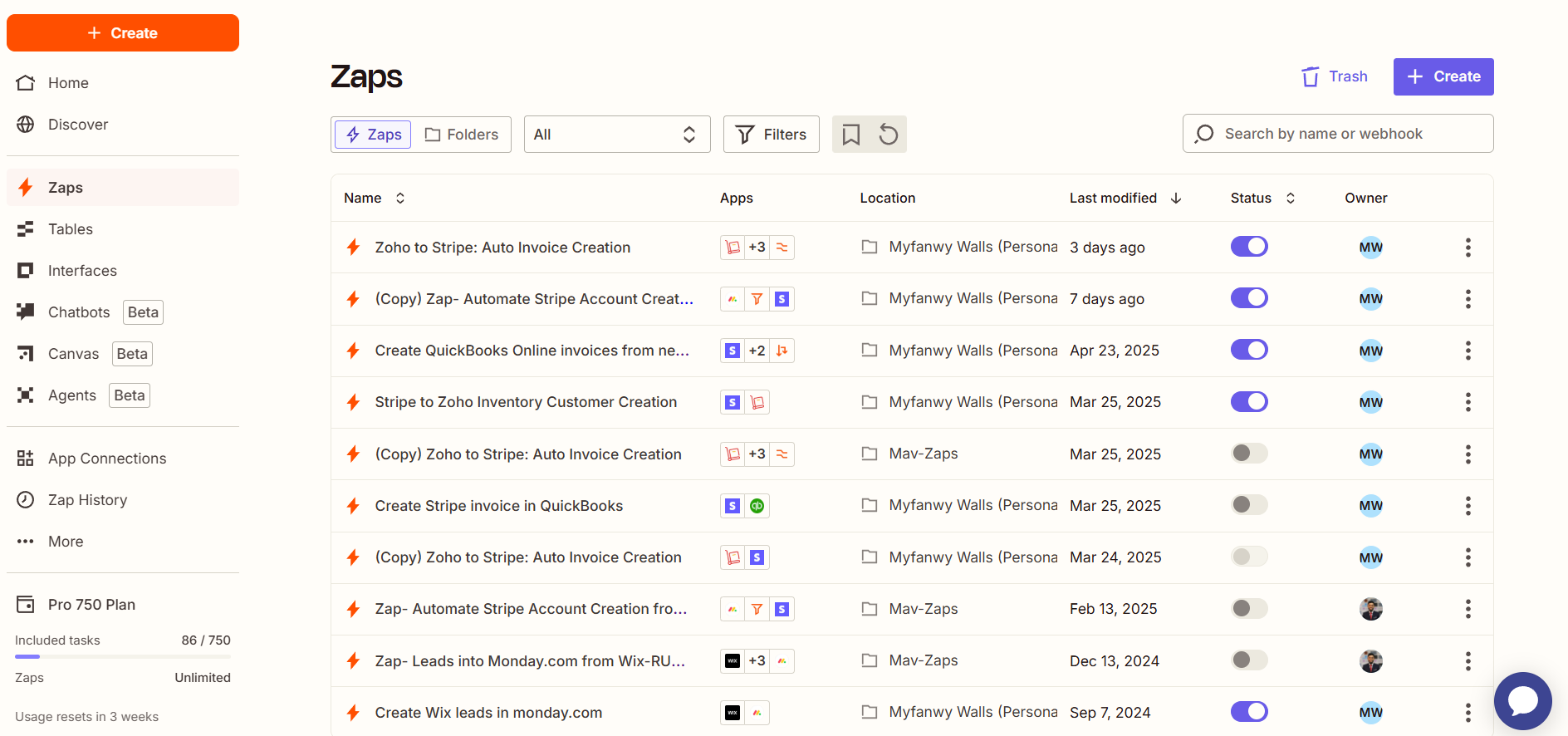1568x736 pixels.
Task: Click Zoho icon on Stripe to Zoho Inventory row
Action: coord(757,402)
